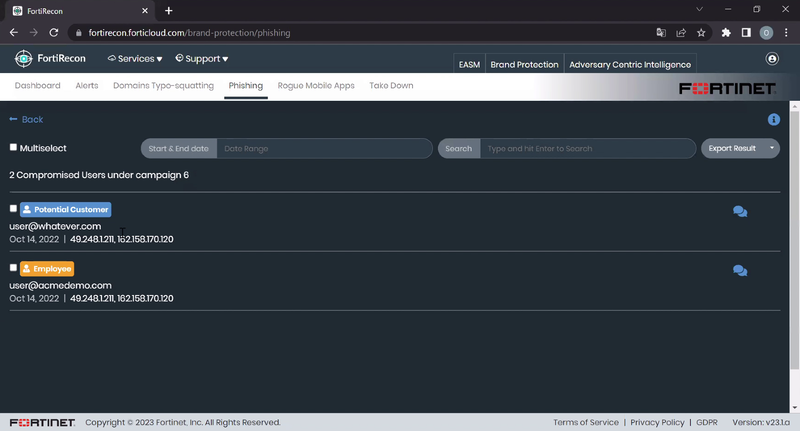Select the Phishing tab
This screenshot has height=431, width=800.
[245, 86]
